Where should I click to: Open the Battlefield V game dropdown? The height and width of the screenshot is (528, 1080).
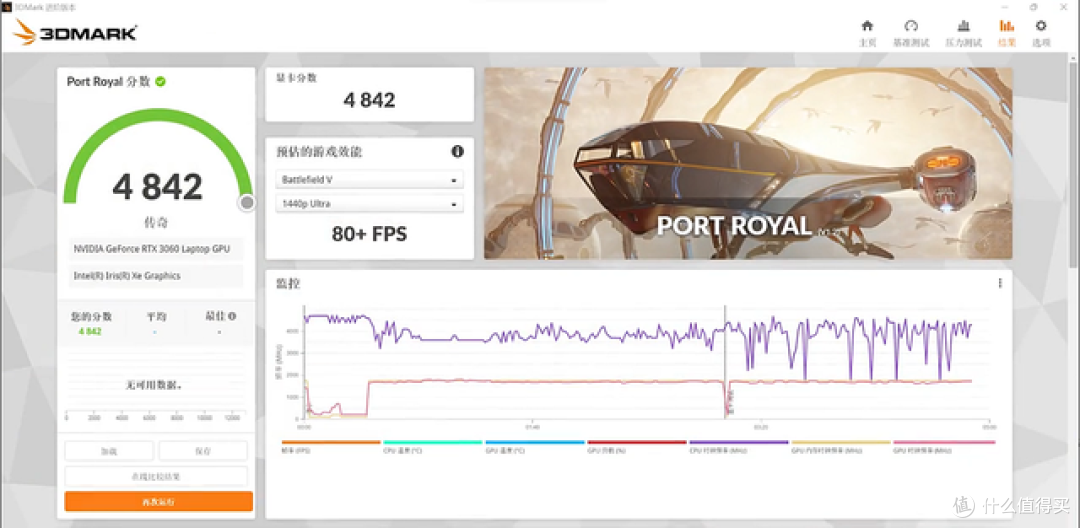tap(369, 180)
